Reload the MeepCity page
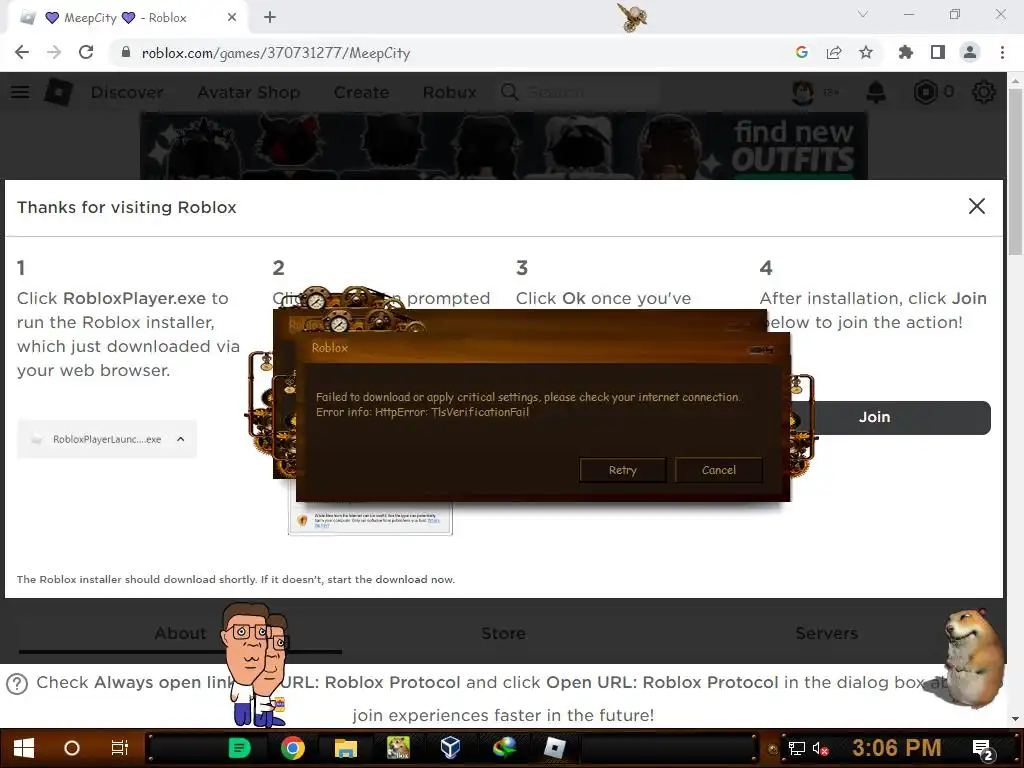 coord(86,52)
